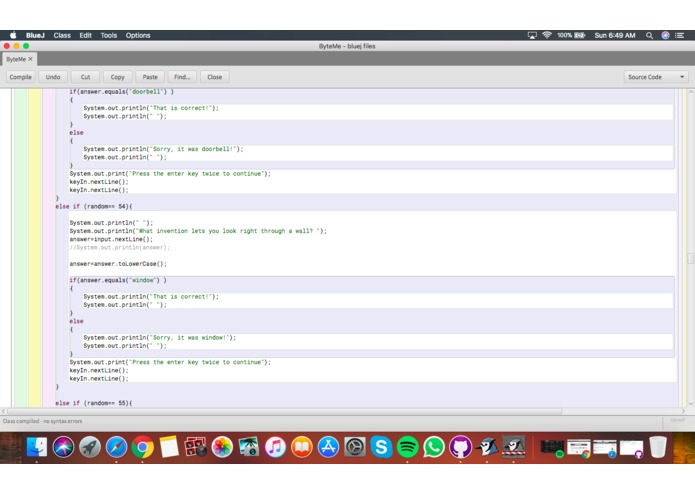Open Launchpad rocket icon in dock
695x494 pixels.
90,447
